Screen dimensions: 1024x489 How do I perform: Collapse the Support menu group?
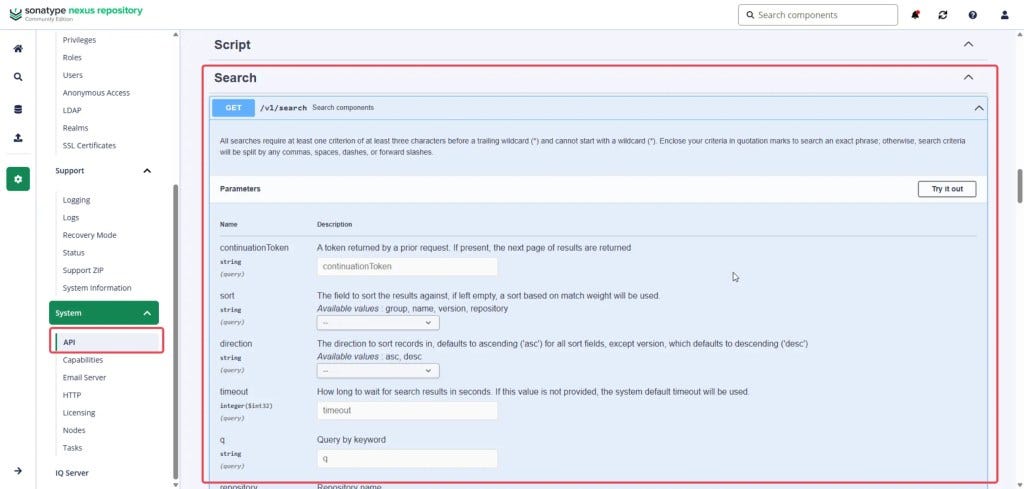click(x=147, y=170)
